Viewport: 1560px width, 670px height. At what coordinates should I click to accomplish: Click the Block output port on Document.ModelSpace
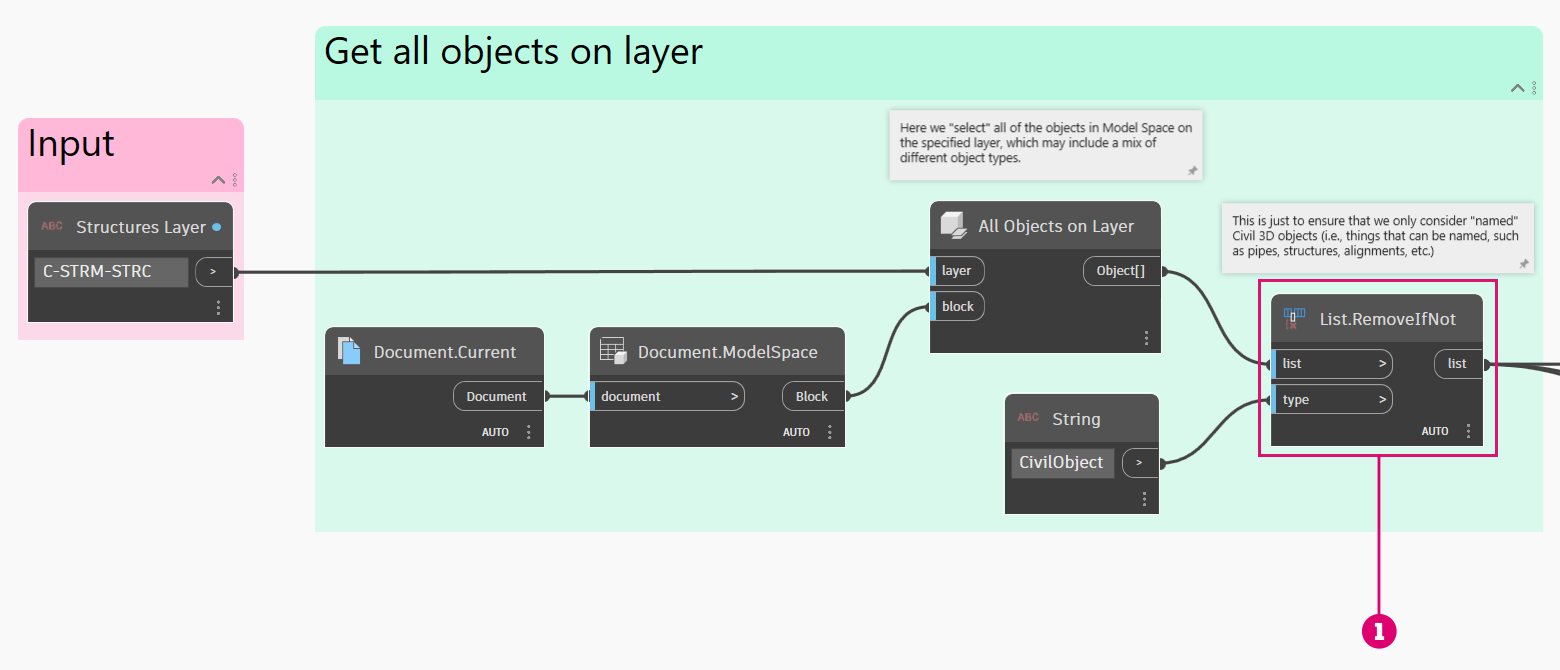tap(812, 397)
